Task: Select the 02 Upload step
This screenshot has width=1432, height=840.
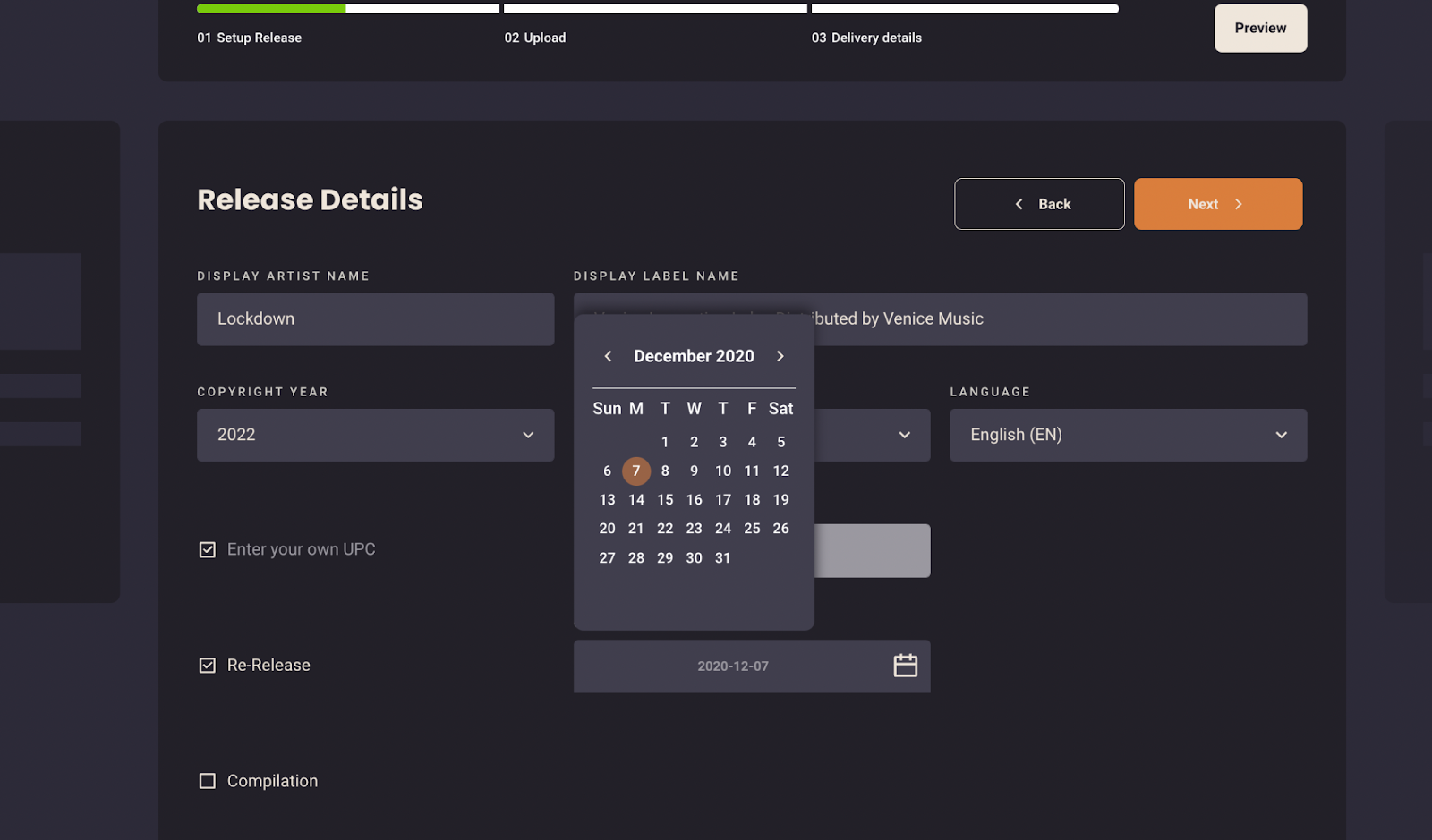Action: [x=535, y=38]
